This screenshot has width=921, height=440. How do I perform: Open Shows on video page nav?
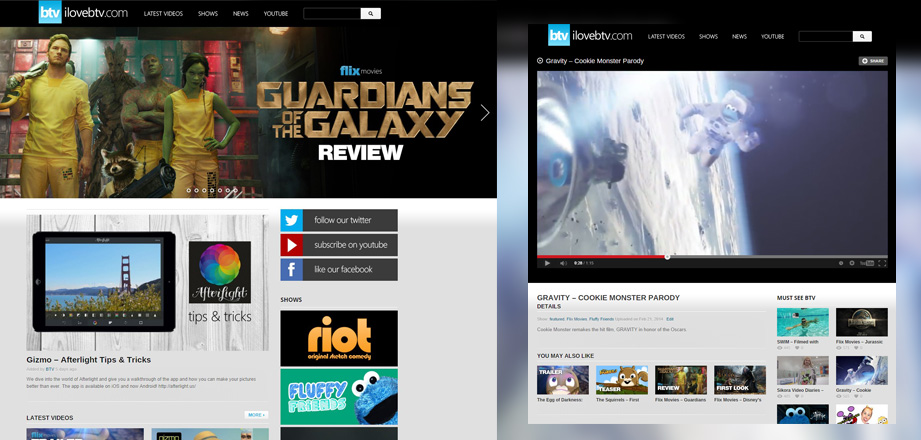tap(708, 36)
